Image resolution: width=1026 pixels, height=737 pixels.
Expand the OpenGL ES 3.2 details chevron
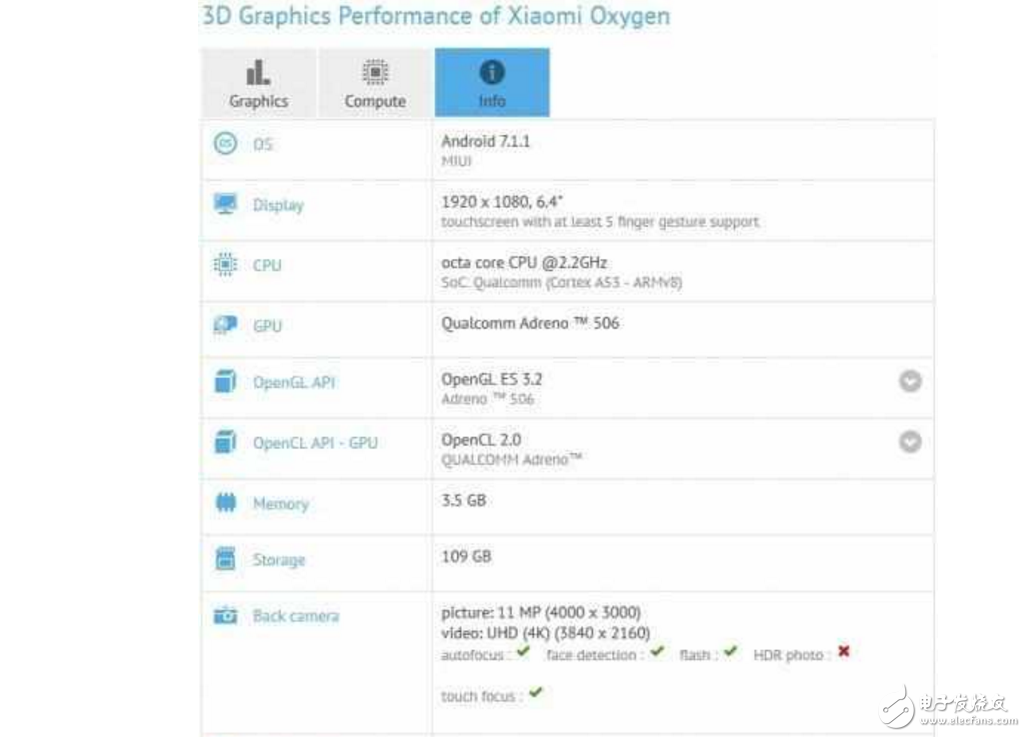coord(909,381)
